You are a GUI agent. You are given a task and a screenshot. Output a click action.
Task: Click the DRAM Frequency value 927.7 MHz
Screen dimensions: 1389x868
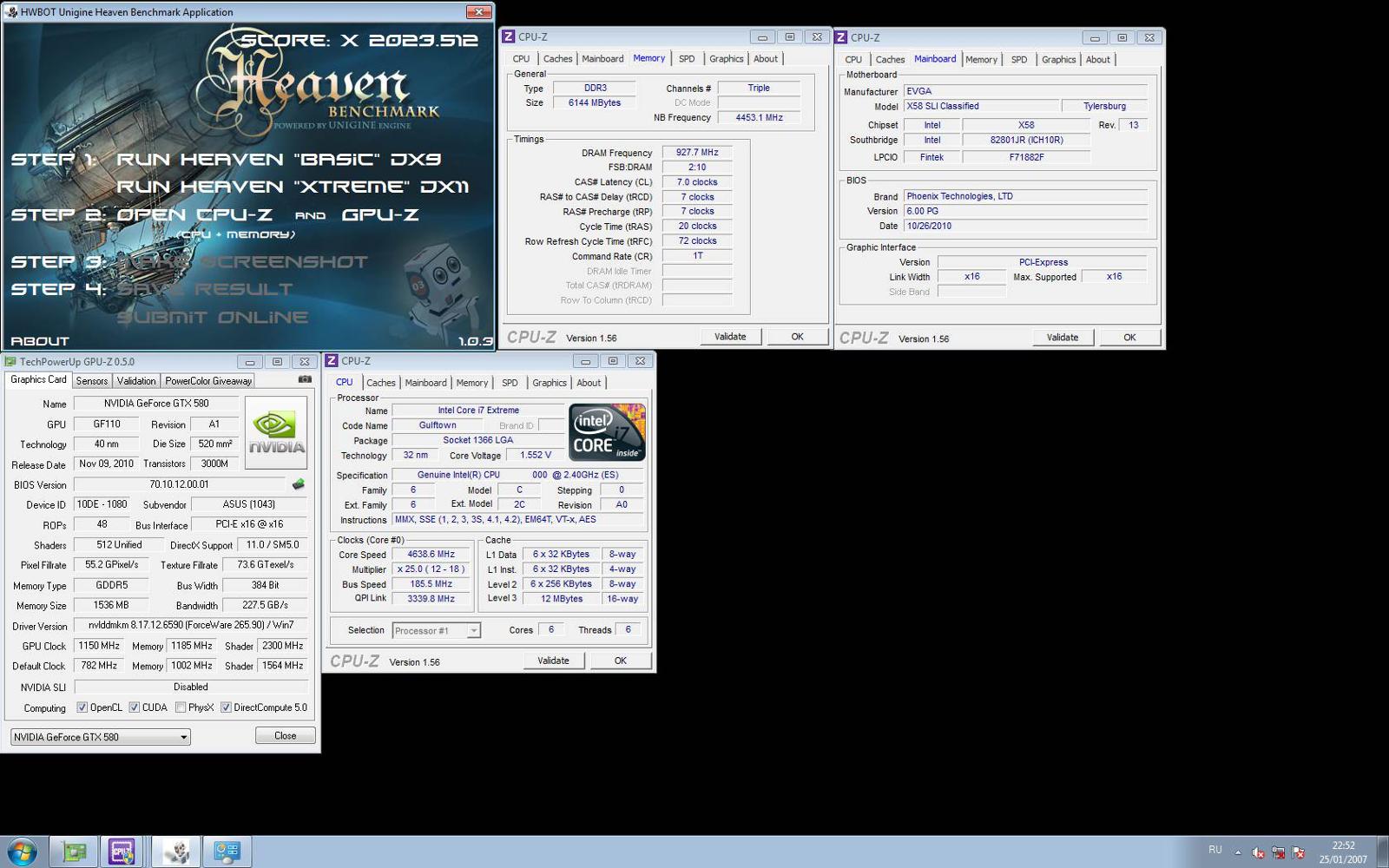[697, 153]
